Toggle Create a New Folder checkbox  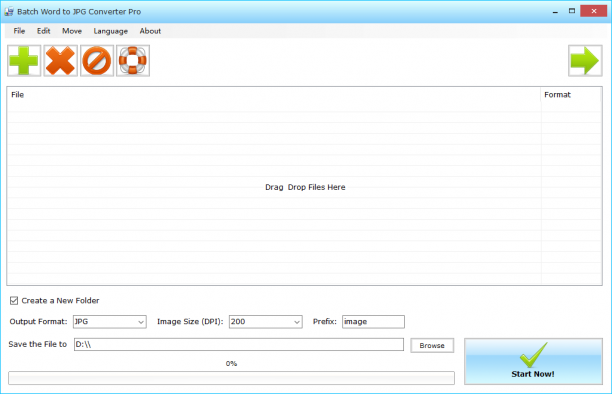[14, 301]
